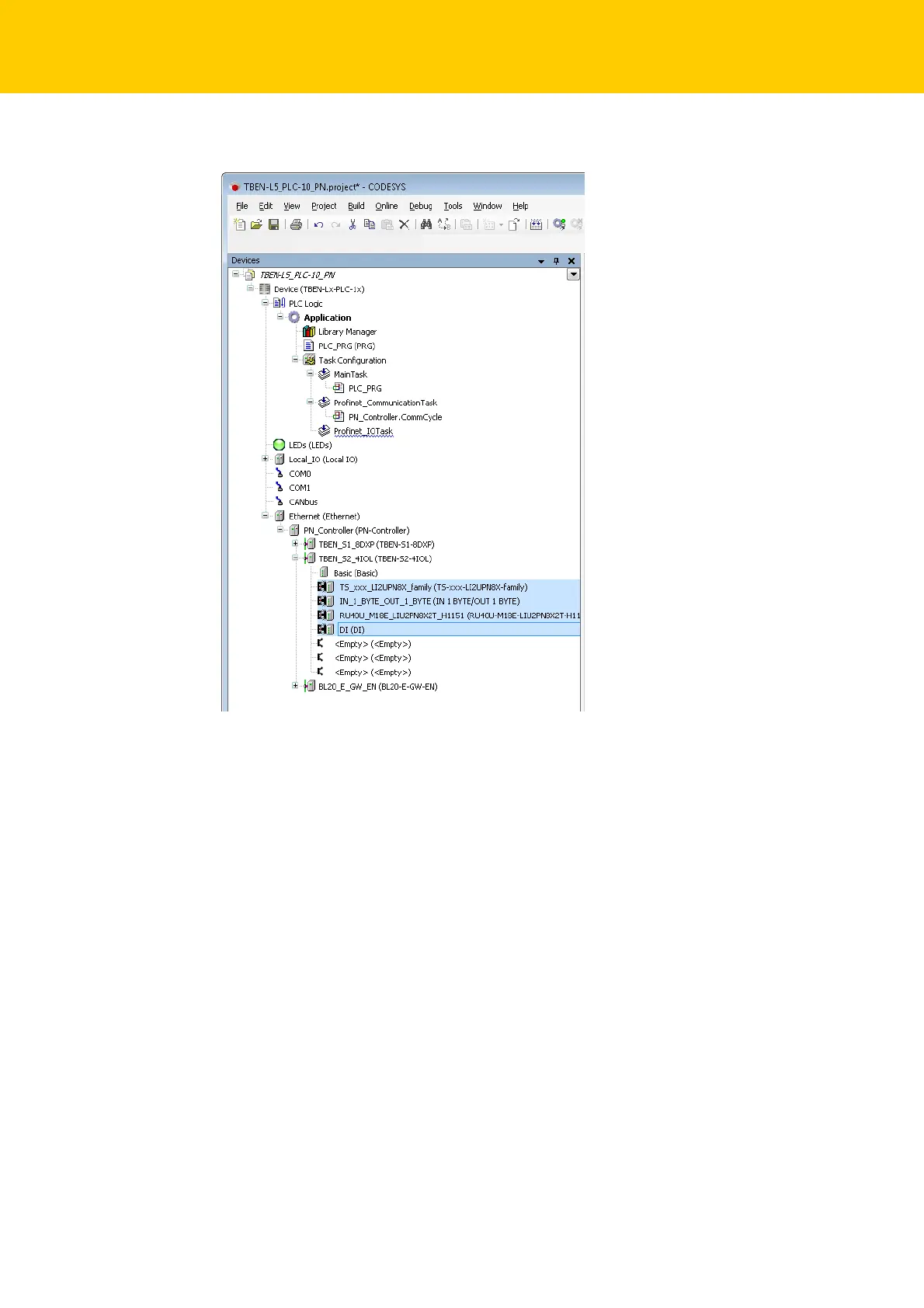Open Find with the binoculars icon
The image size is (924, 1308).
pyautogui.click(x=426, y=224)
